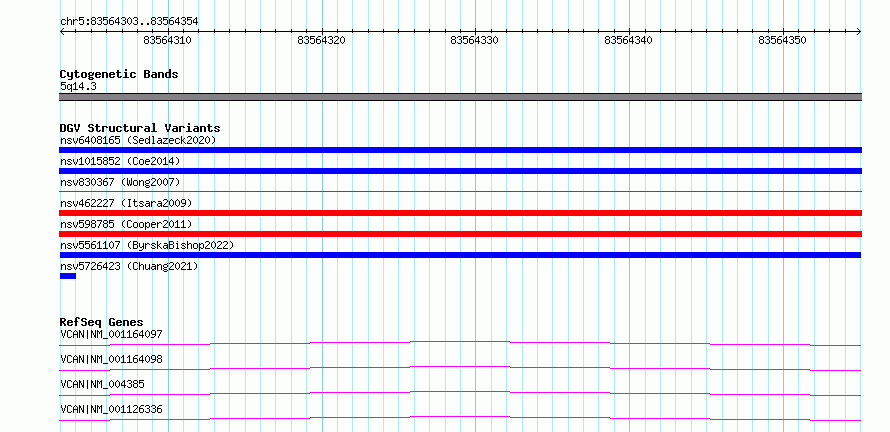Image resolution: width=890 pixels, height=432 pixels.
Task: Click the red bar of nsv598785
Action: coord(460,234)
